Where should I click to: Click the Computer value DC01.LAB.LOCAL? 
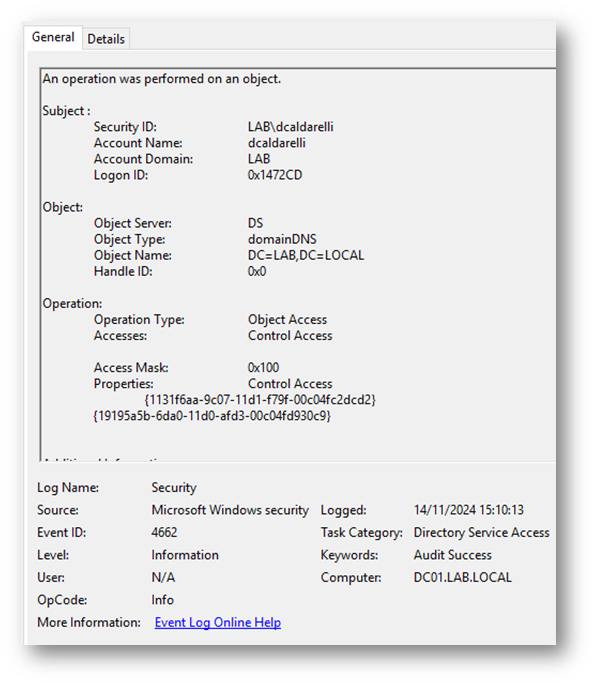463,577
